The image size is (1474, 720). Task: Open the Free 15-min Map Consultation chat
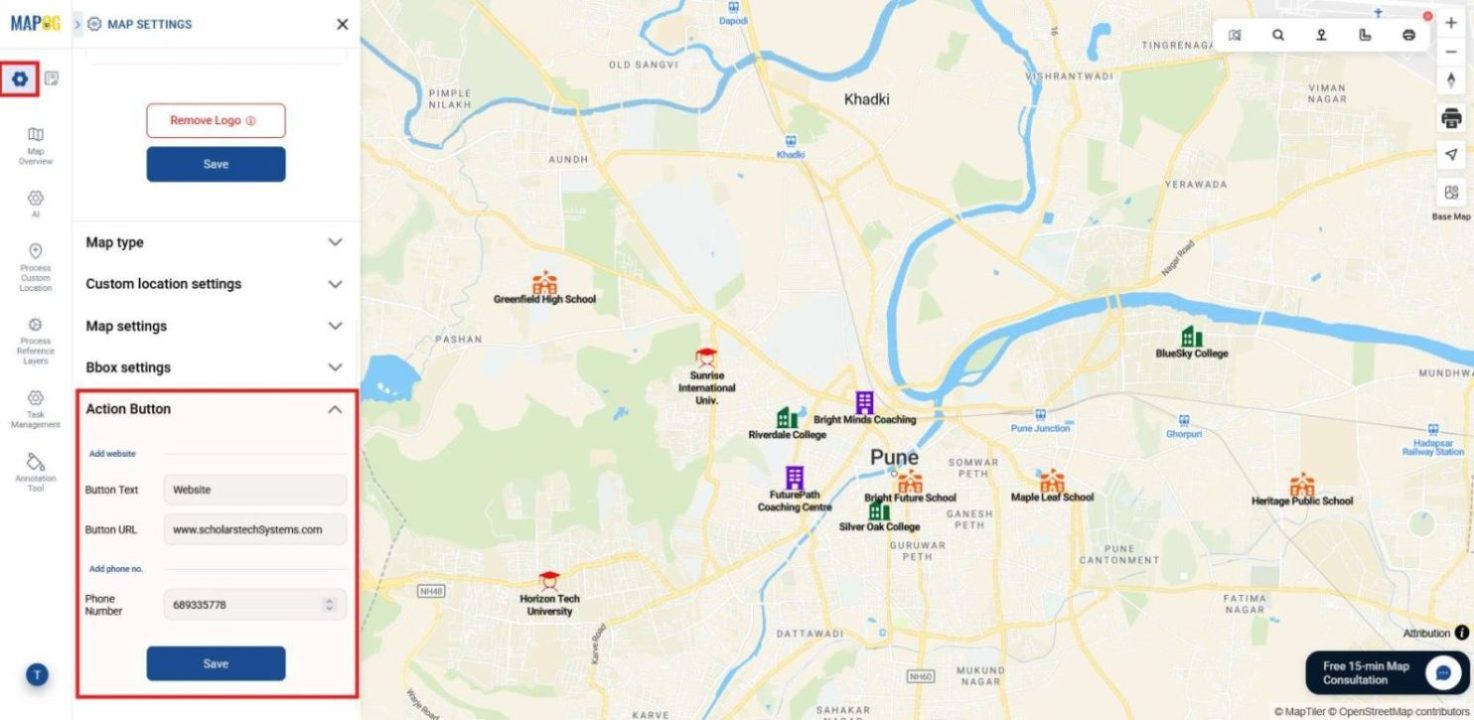(x=1388, y=673)
